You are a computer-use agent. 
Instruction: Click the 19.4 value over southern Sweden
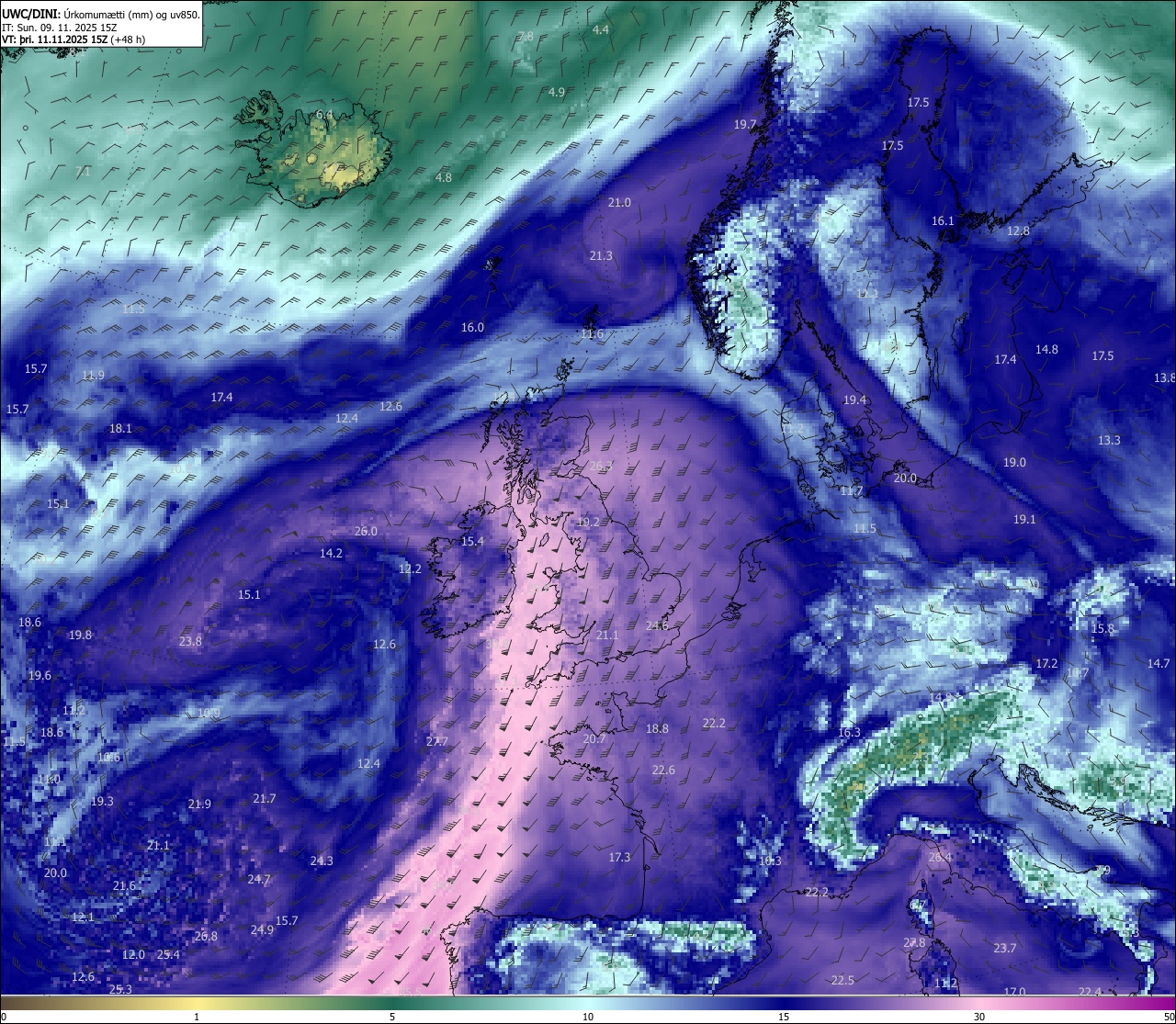[x=854, y=400]
